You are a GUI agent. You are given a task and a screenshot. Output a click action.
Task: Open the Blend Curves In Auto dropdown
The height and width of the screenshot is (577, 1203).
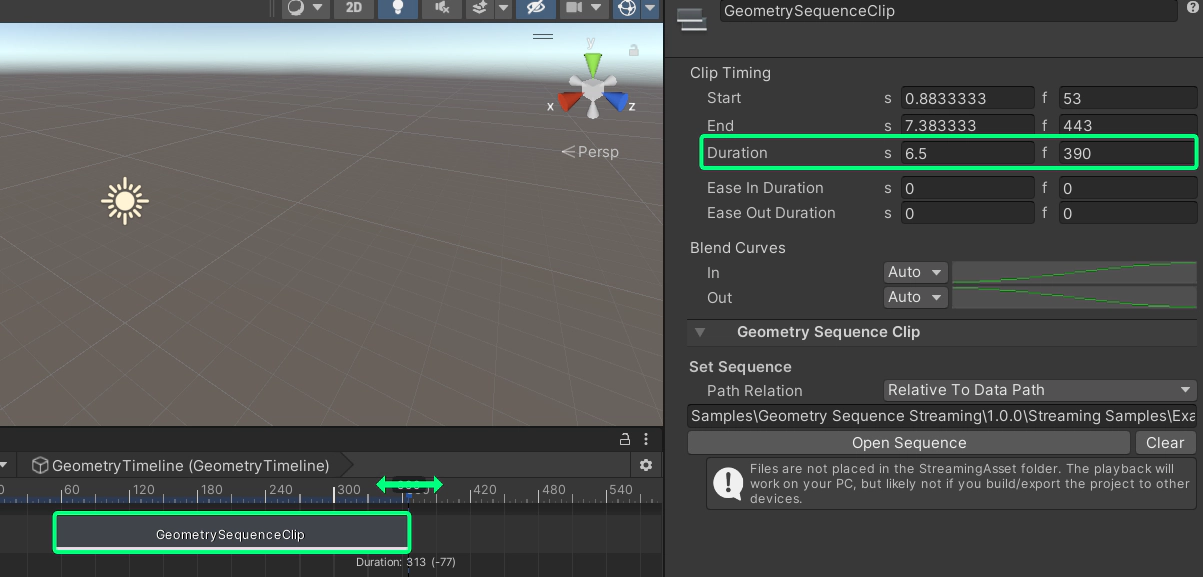915,272
